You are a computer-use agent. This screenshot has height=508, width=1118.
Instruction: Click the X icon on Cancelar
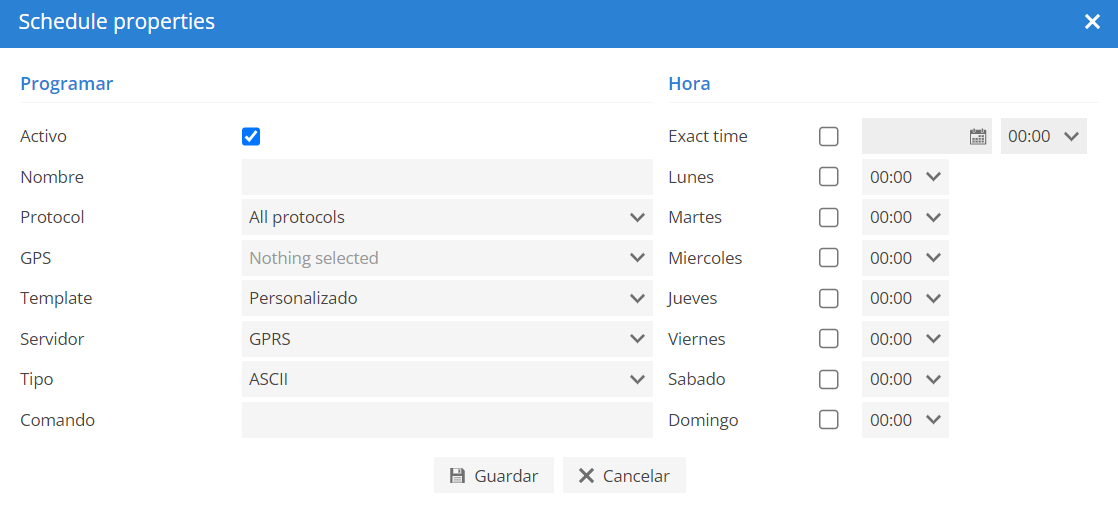pyautogui.click(x=586, y=476)
